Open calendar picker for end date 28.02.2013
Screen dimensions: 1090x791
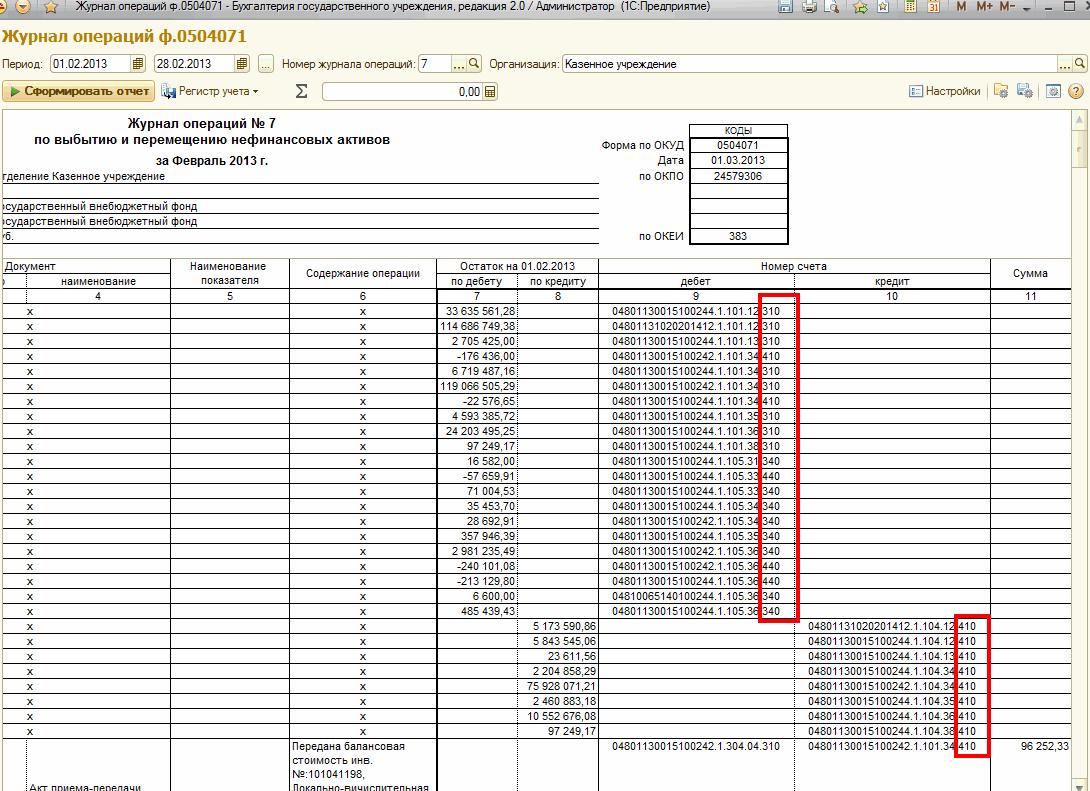pyautogui.click(x=241, y=64)
